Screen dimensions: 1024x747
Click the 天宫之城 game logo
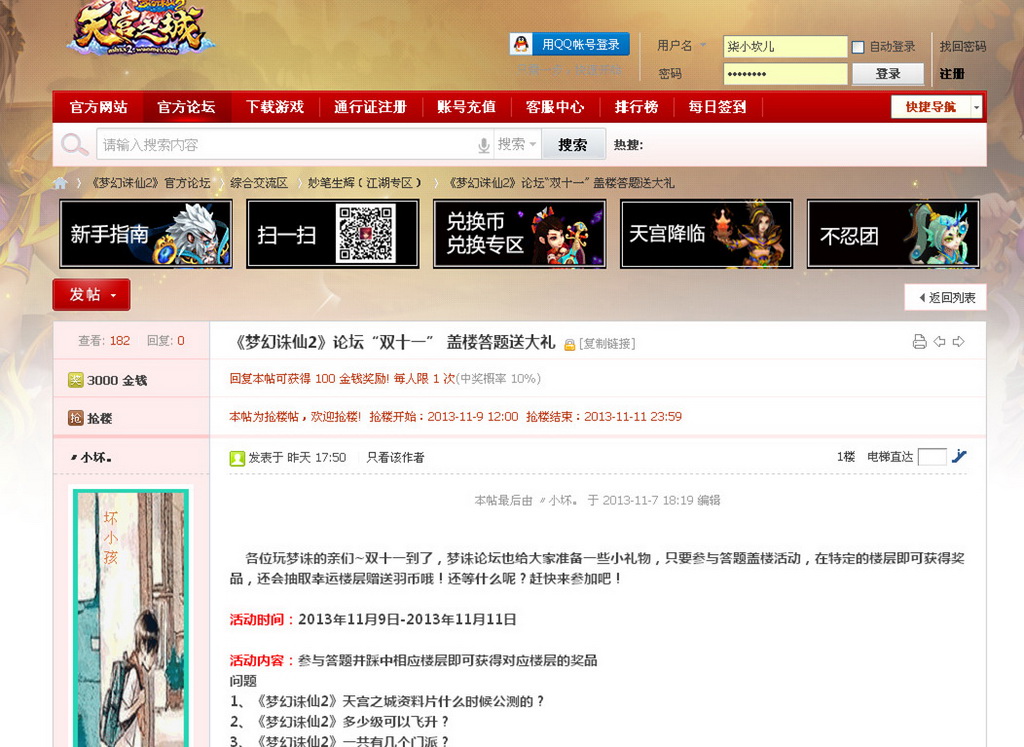[140, 27]
